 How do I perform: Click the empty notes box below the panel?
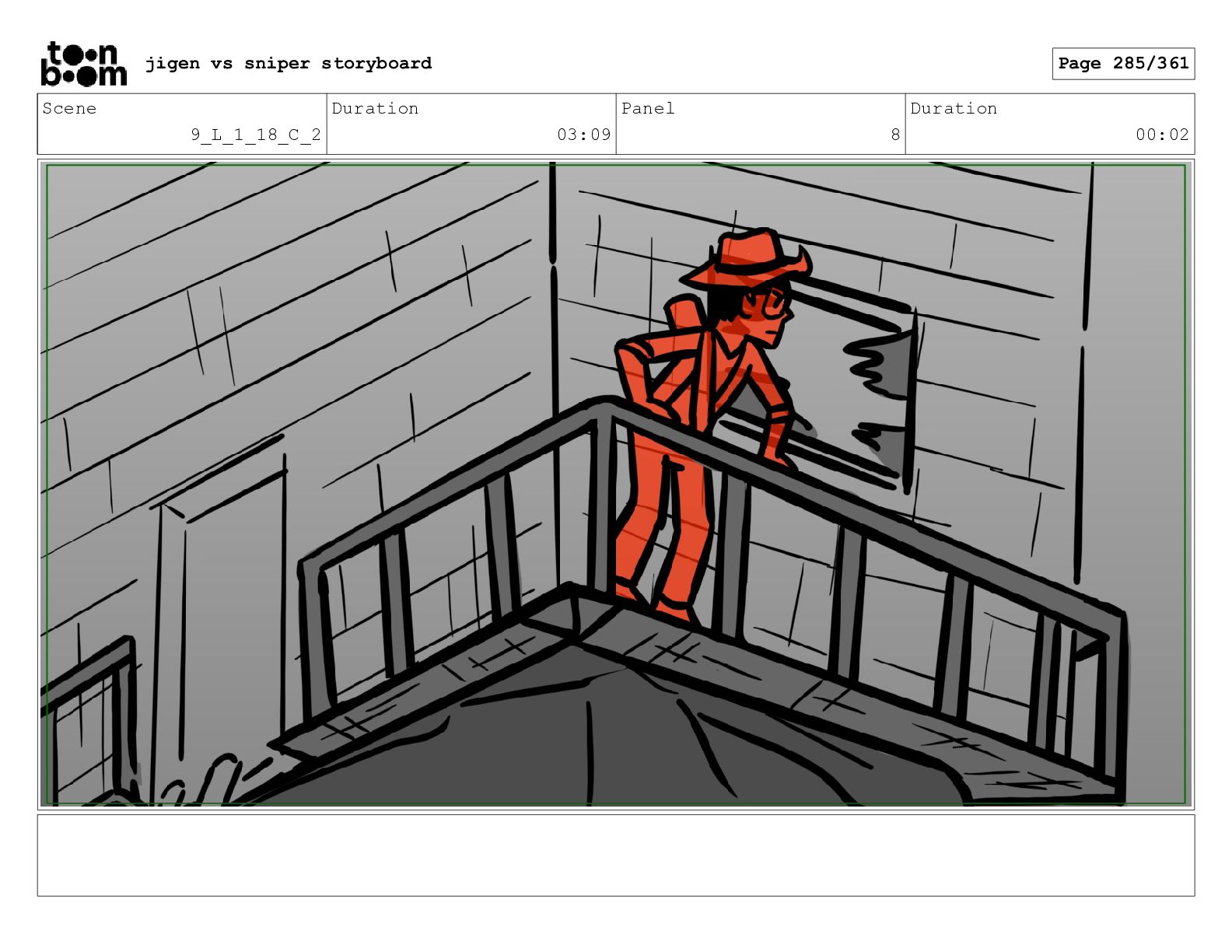pyautogui.click(x=616, y=856)
